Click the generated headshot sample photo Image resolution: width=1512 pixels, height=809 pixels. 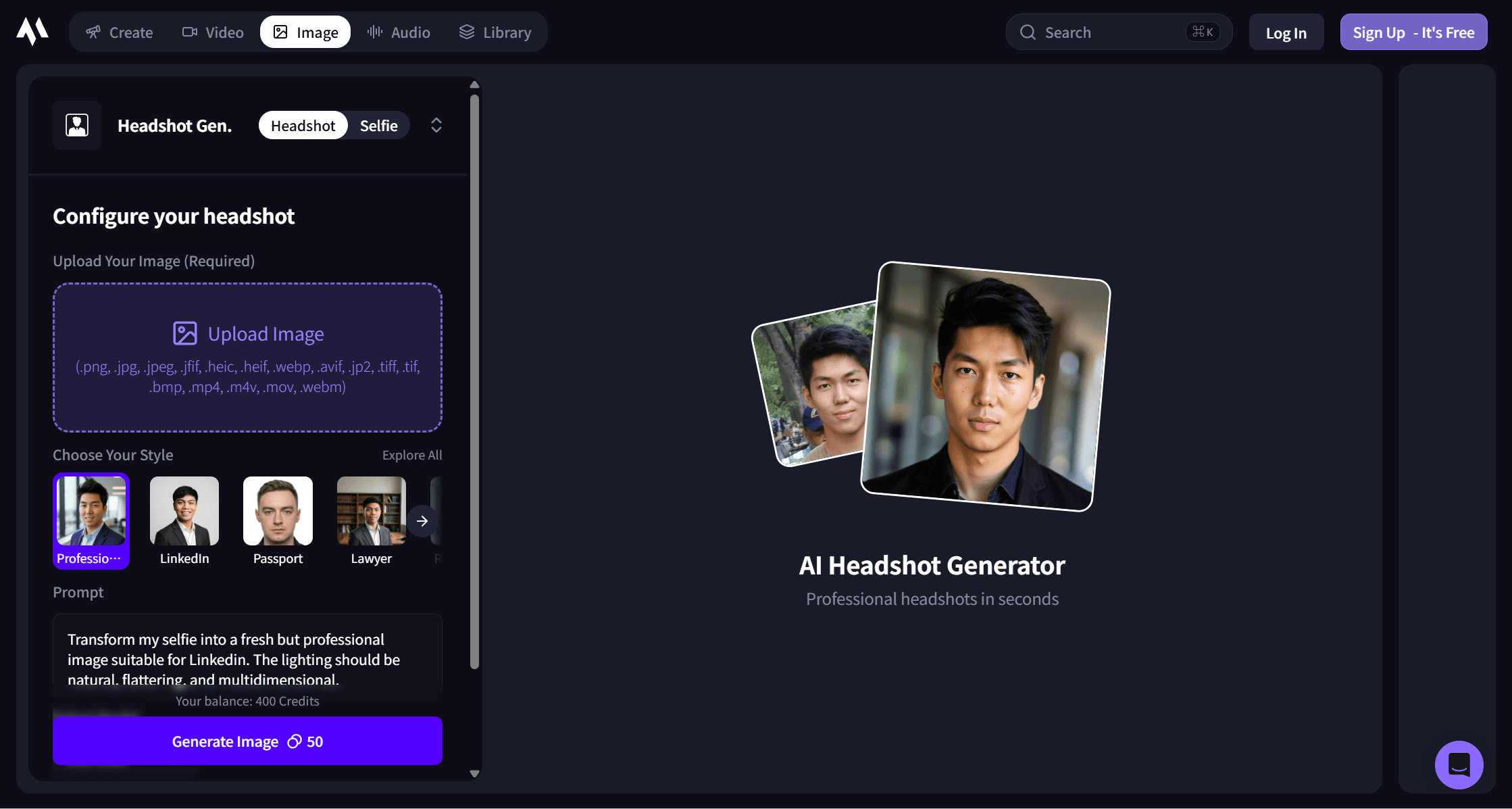(x=986, y=386)
